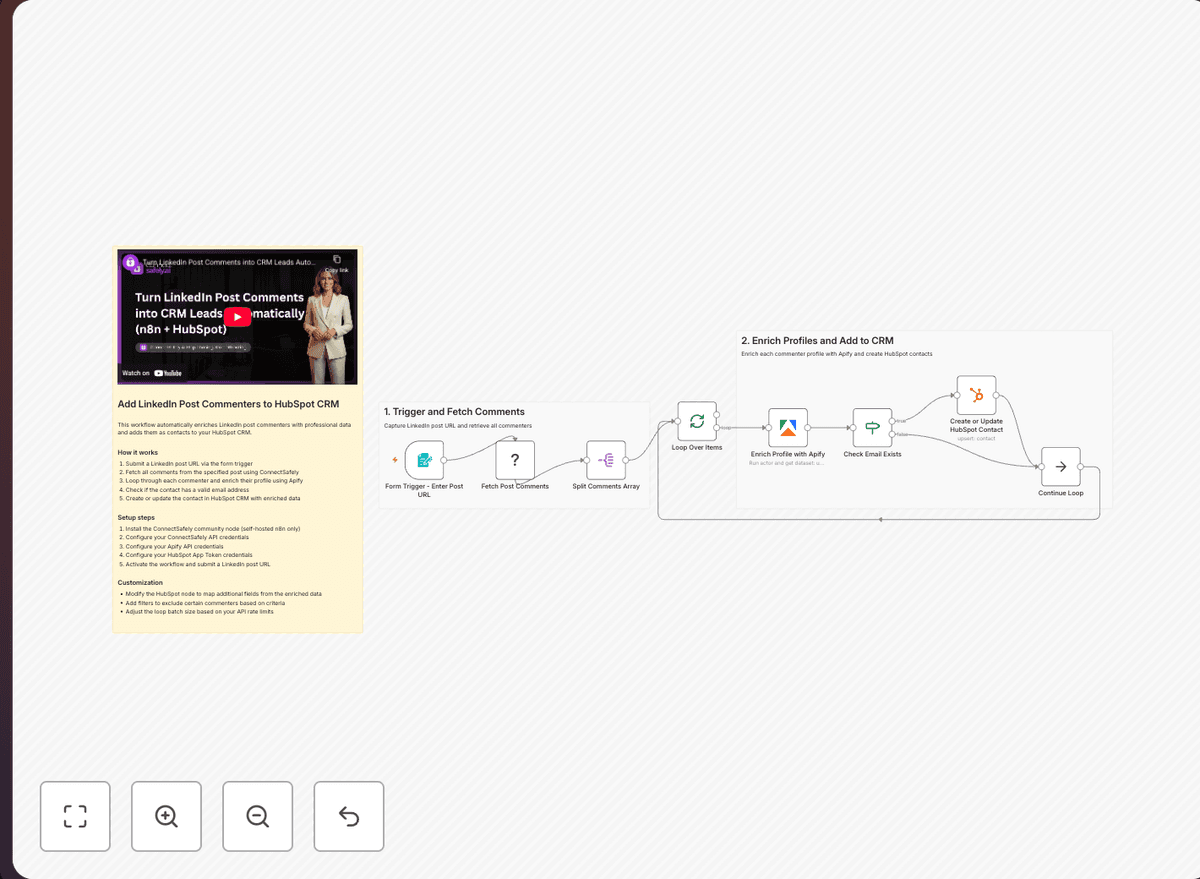Click the true output port of Check Email Exists
The width and height of the screenshot is (1200, 879).
pyautogui.click(x=894, y=420)
